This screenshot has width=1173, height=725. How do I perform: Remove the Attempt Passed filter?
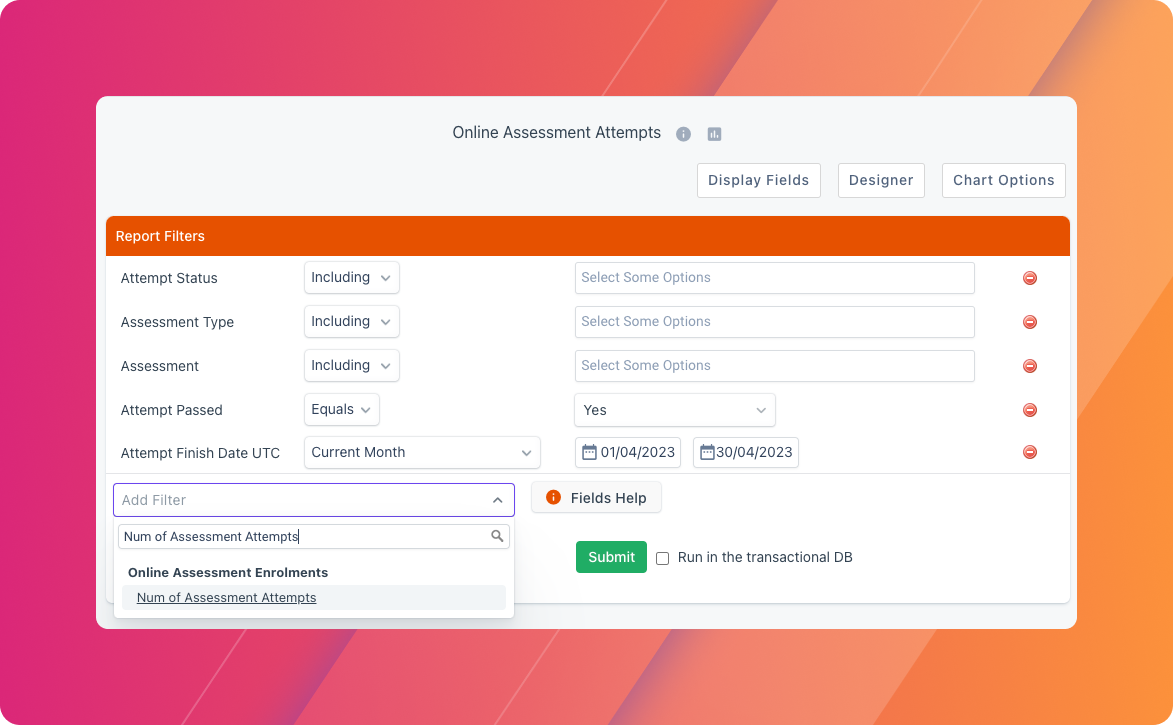point(1029,409)
